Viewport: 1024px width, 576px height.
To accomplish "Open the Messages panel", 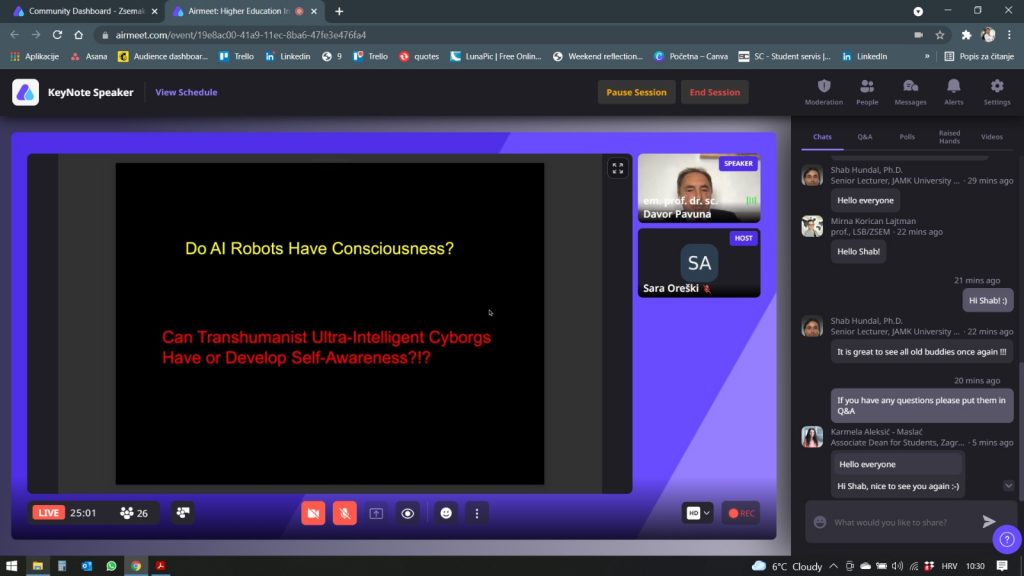I will (910, 92).
